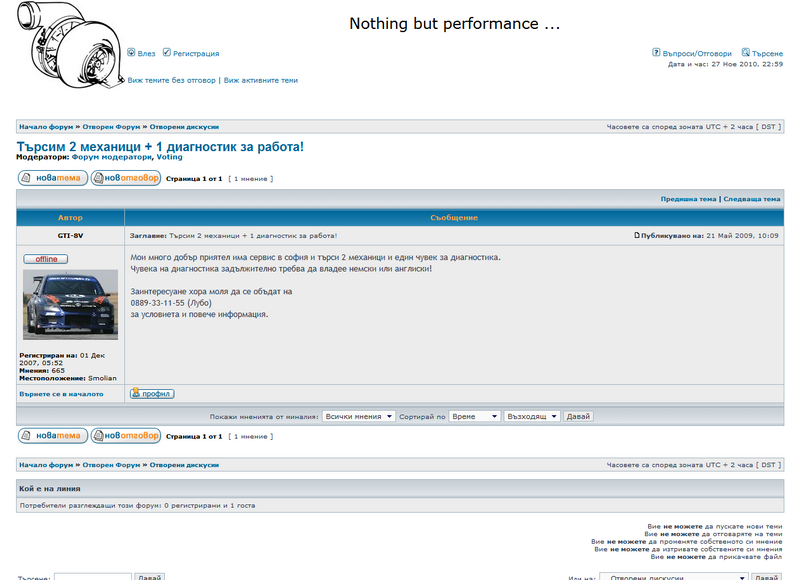The height and width of the screenshot is (580, 800).
Task: Click the Страница 1 от 1 text at top
Action: click(194, 179)
